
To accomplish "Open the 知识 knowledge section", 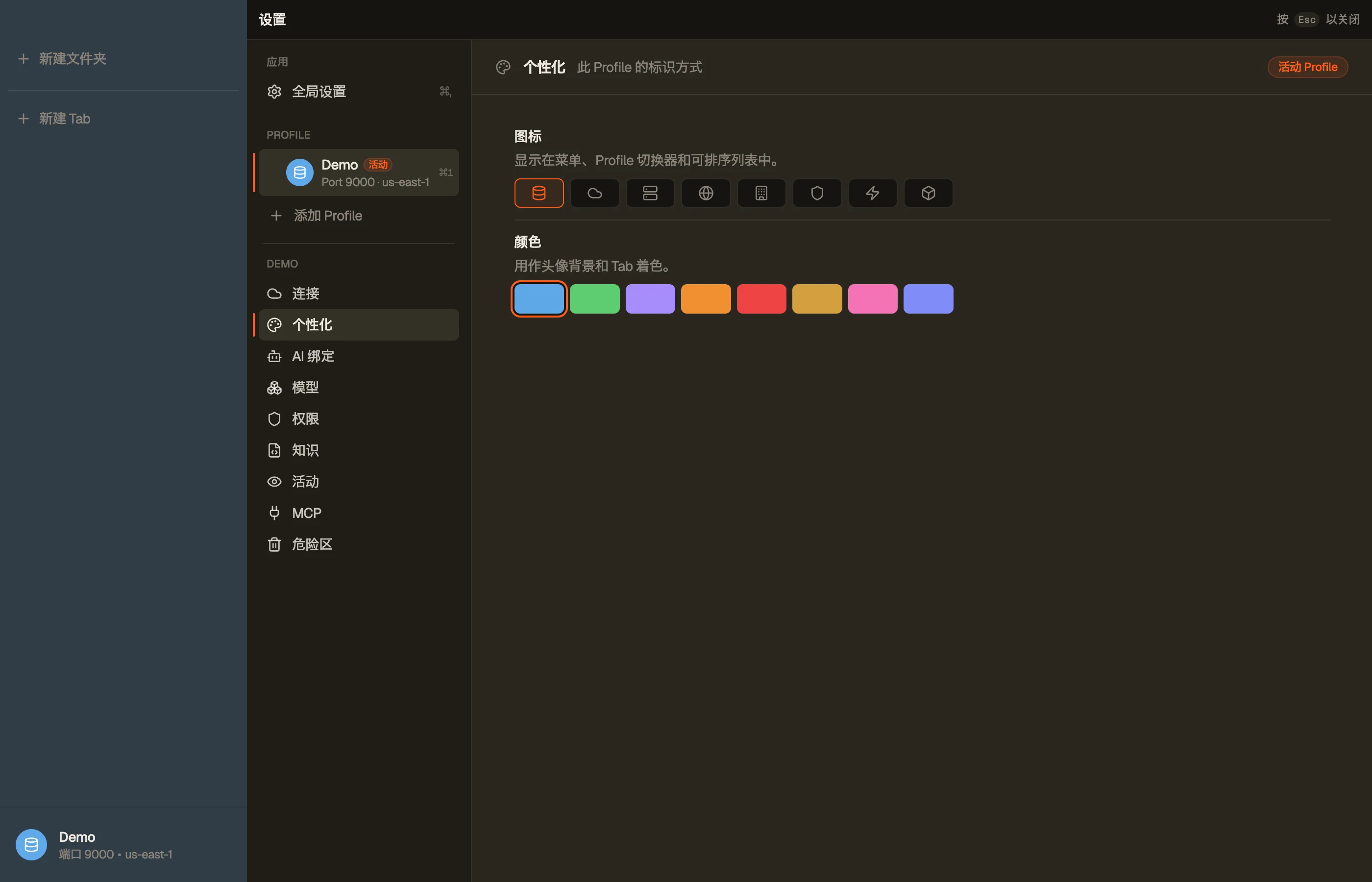I will 359,450.
